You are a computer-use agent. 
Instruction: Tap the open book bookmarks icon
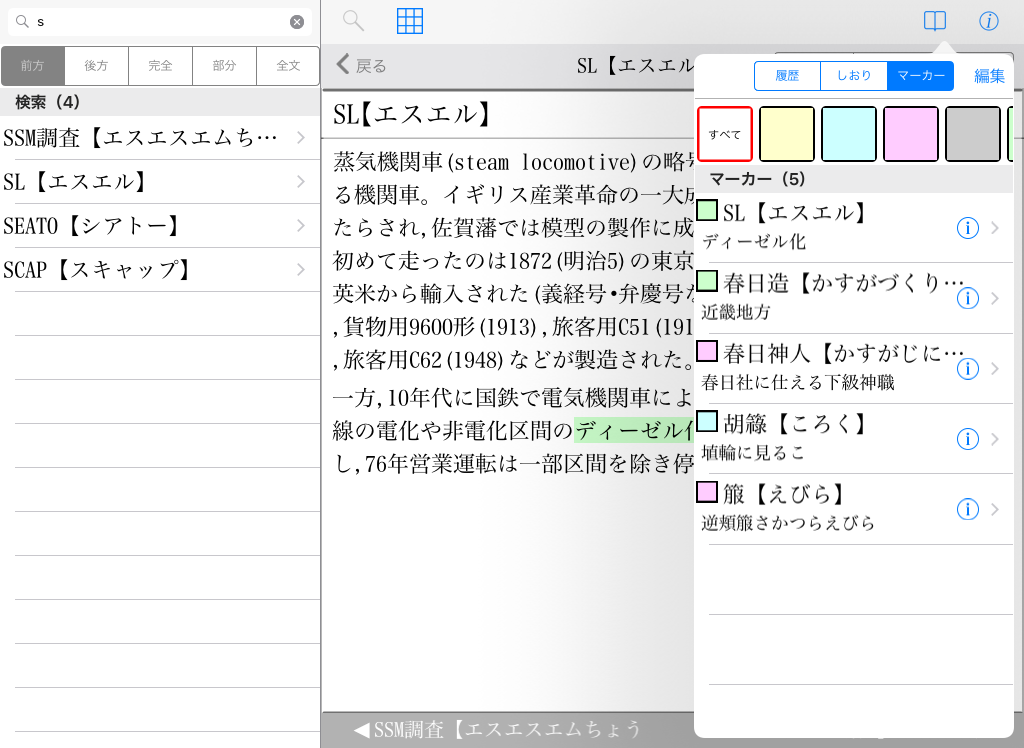point(934,21)
